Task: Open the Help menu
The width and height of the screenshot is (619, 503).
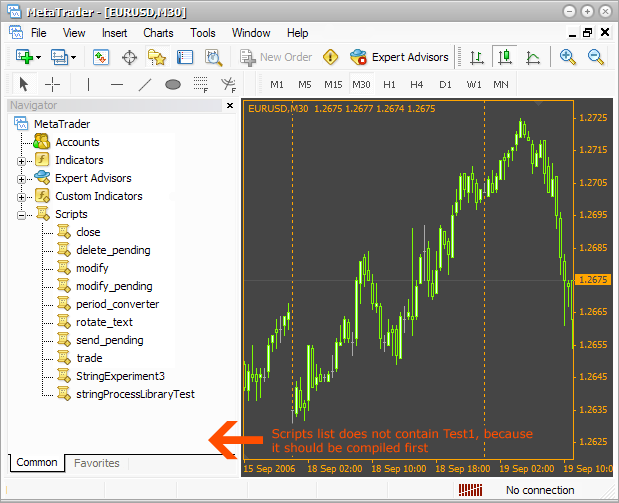Action: click(297, 33)
